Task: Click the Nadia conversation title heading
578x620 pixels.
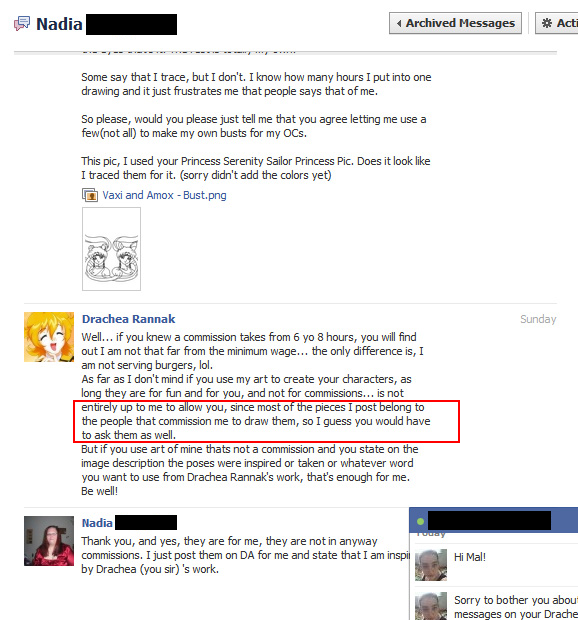Action: (x=59, y=24)
